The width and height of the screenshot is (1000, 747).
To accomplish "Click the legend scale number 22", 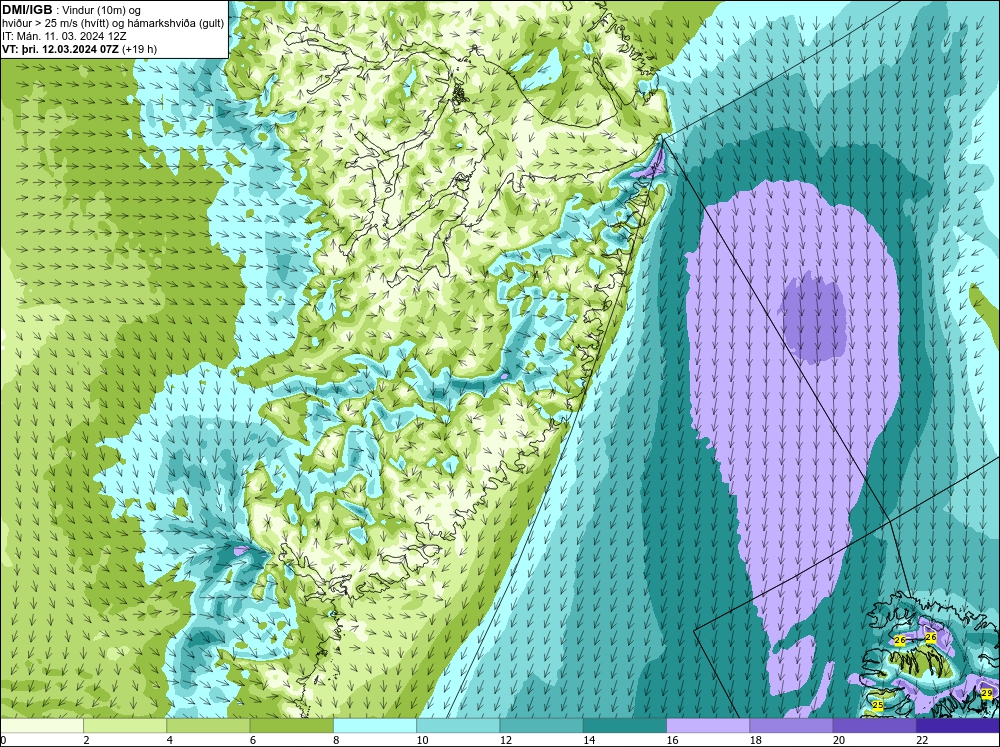I will coord(922,740).
